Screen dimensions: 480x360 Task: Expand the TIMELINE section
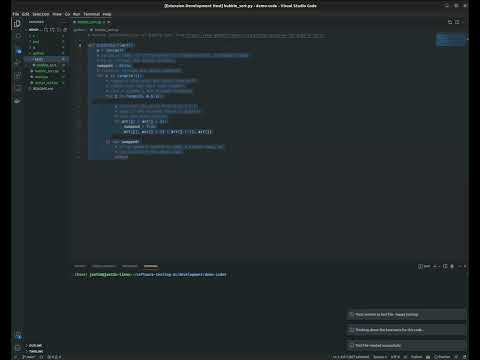point(36,351)
